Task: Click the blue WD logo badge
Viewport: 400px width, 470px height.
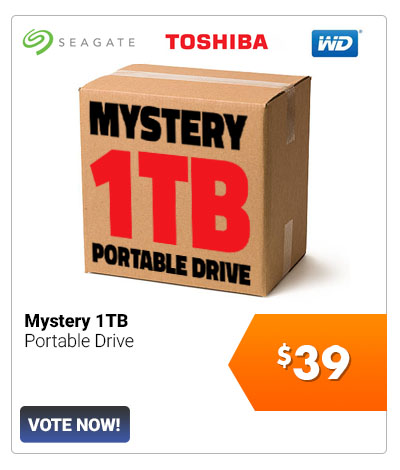Action: tap(335, 44)
